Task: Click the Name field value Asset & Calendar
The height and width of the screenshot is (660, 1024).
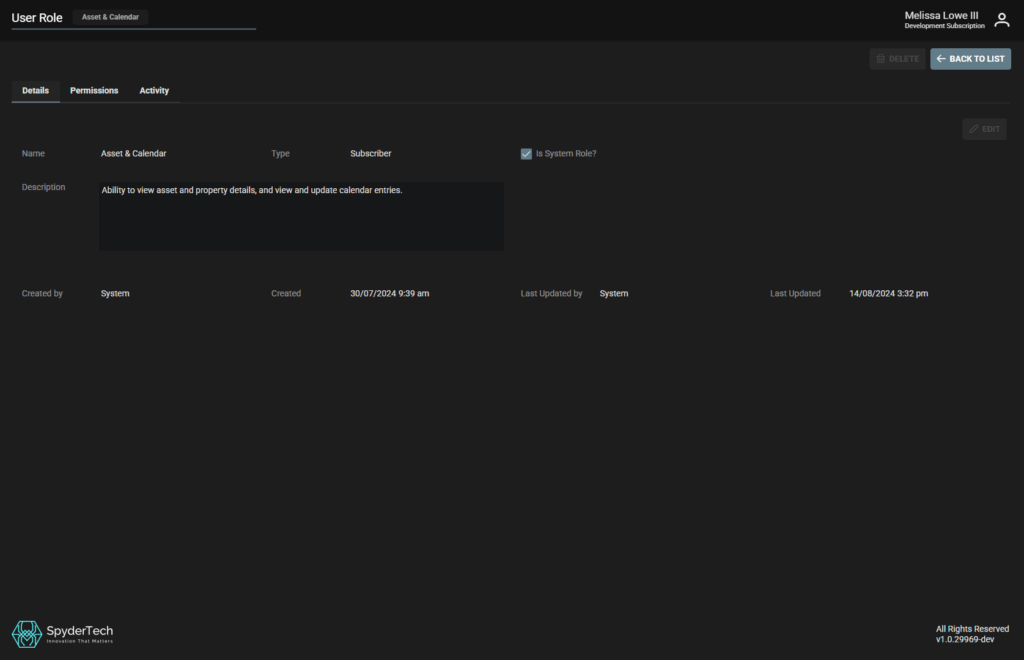Action: pyautogui.click(x=133, y=154)
